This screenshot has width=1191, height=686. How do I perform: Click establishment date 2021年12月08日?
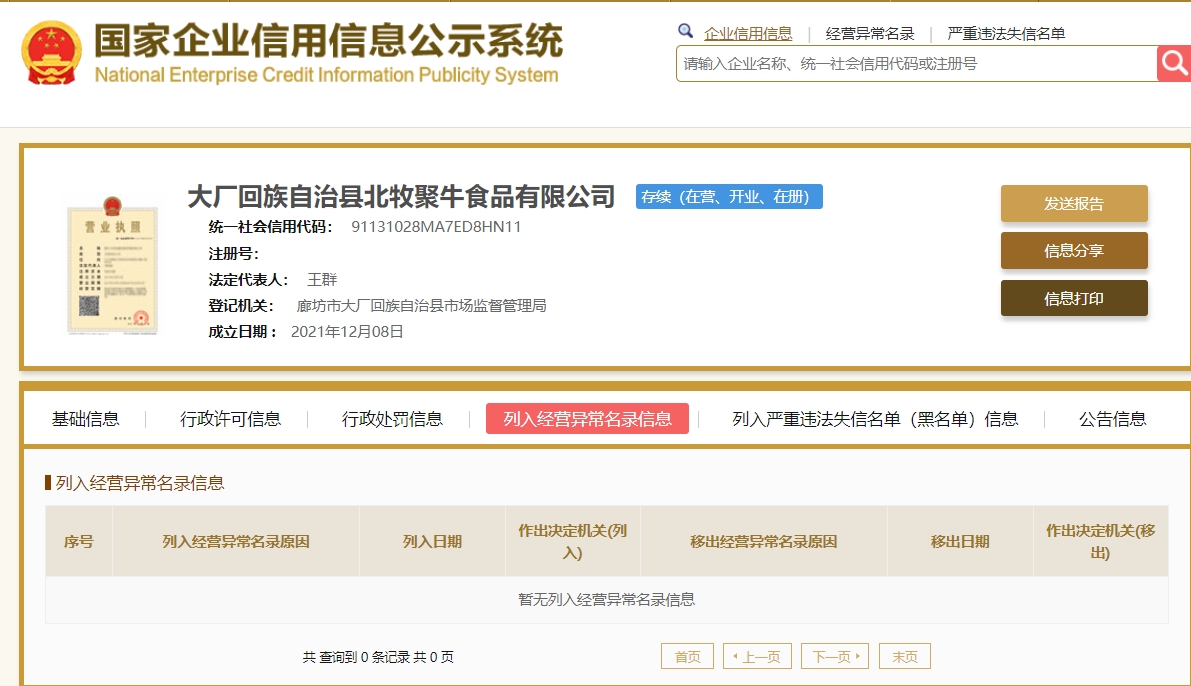tap(347, 331)
